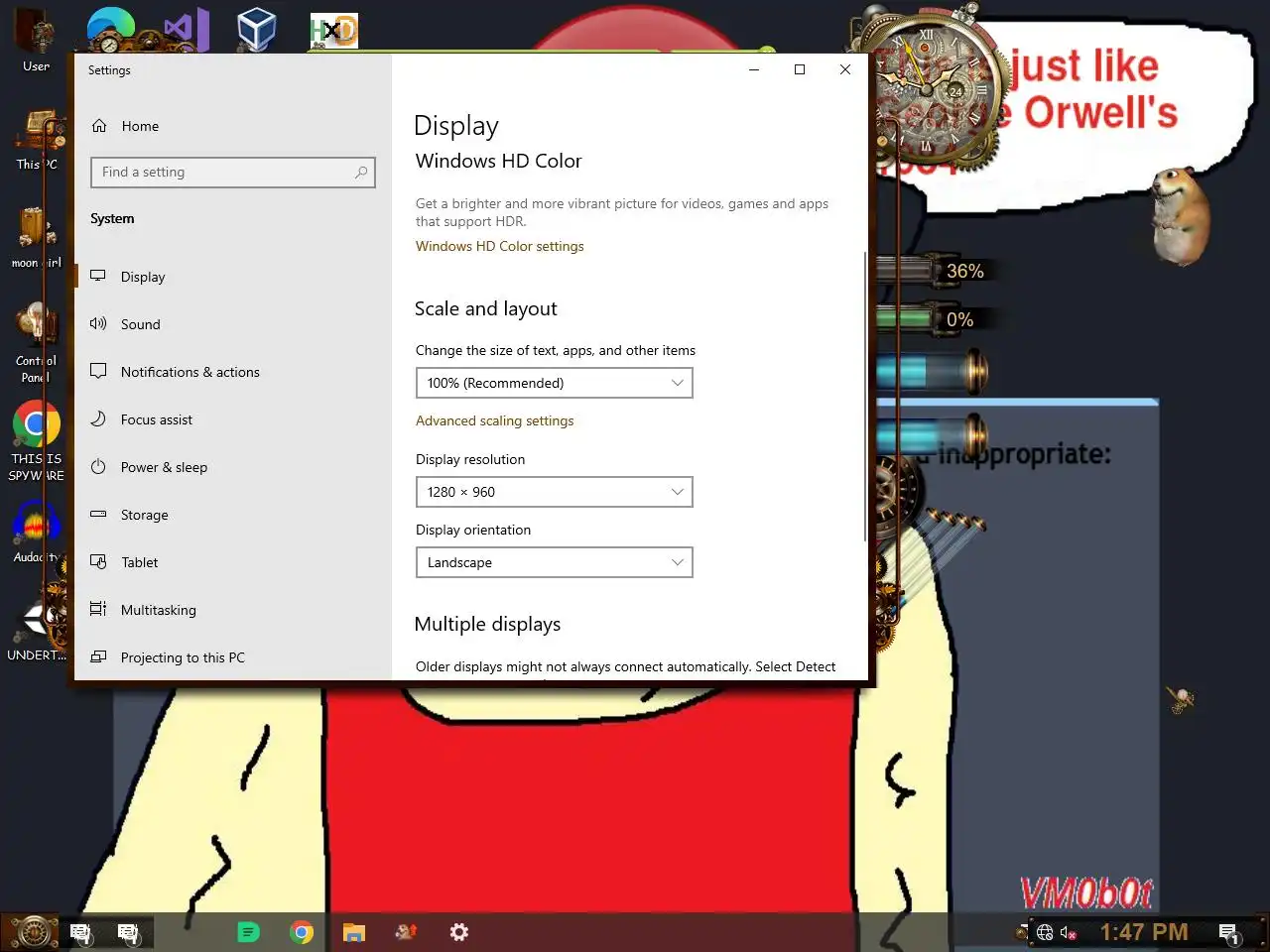Open the notification center icon

click(1228, 932)
